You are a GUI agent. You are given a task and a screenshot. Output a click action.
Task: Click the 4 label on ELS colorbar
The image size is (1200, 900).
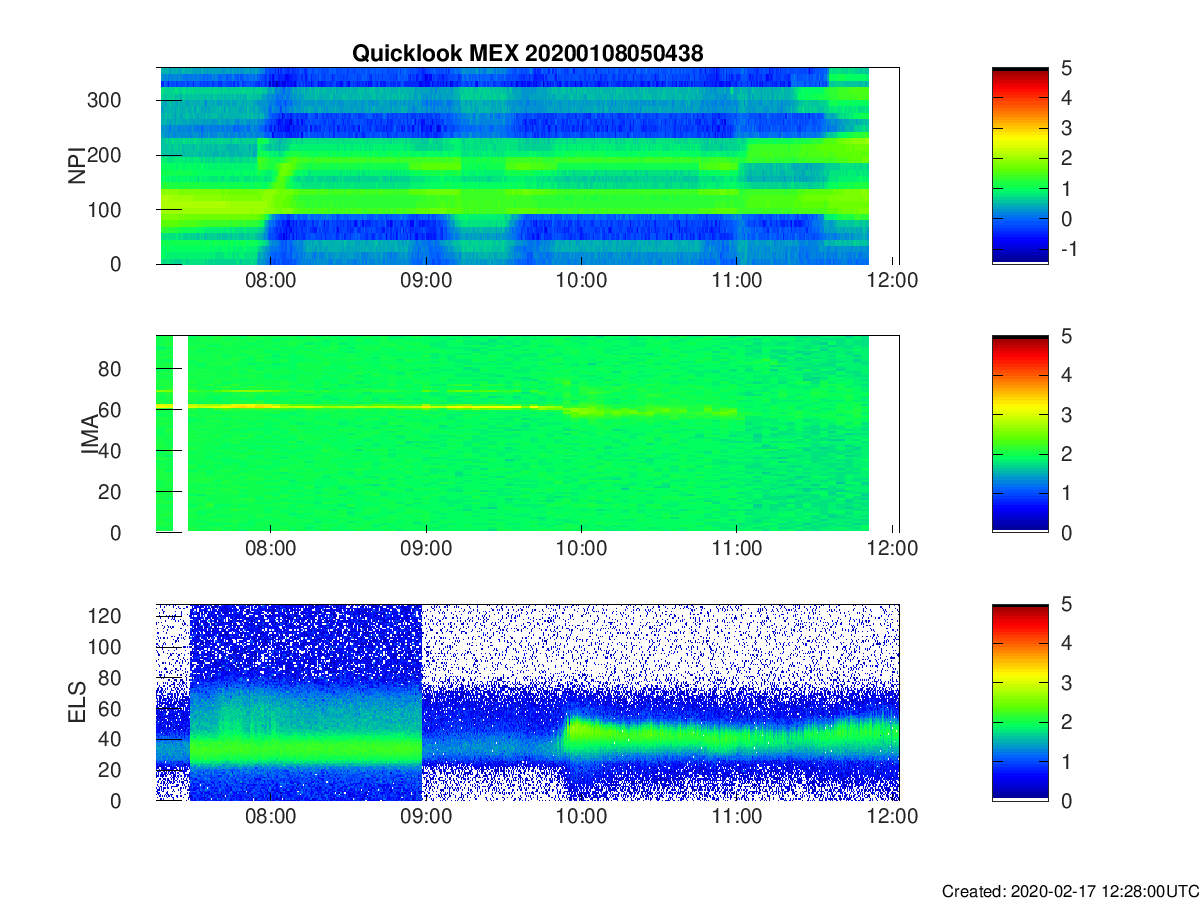1065,643
